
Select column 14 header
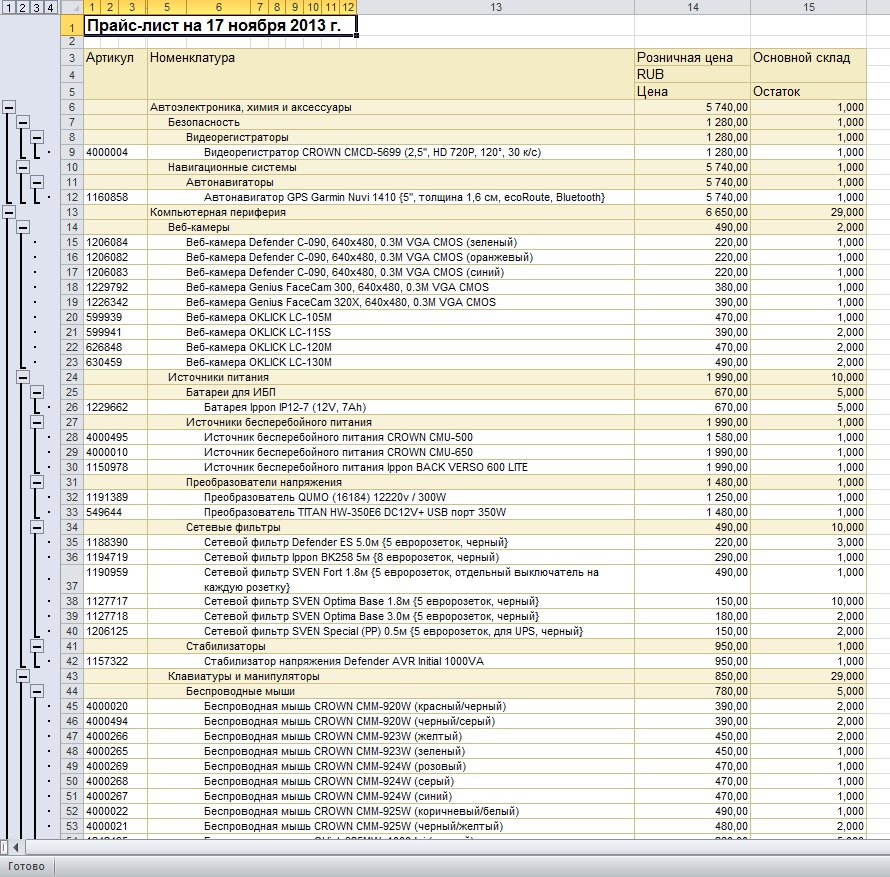pyautogui.click(x=692, y=7)
